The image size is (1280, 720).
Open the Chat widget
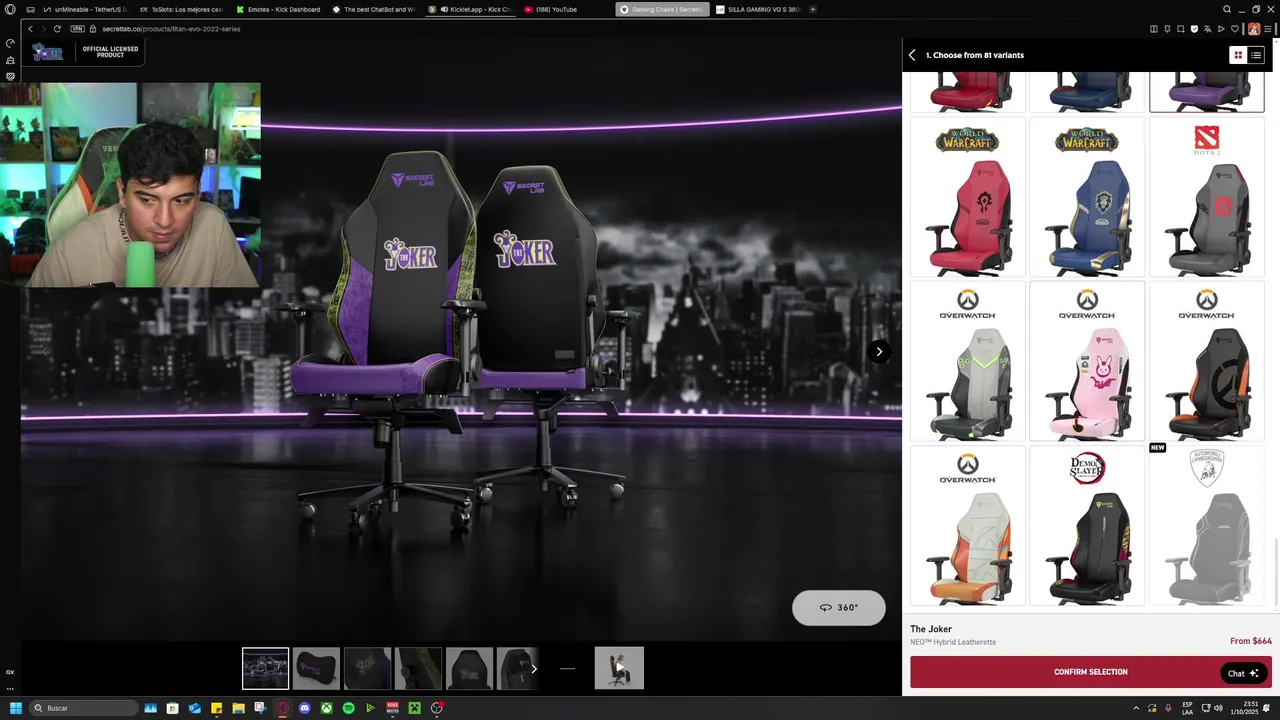pyautogui.click(x=1244, y=673)
